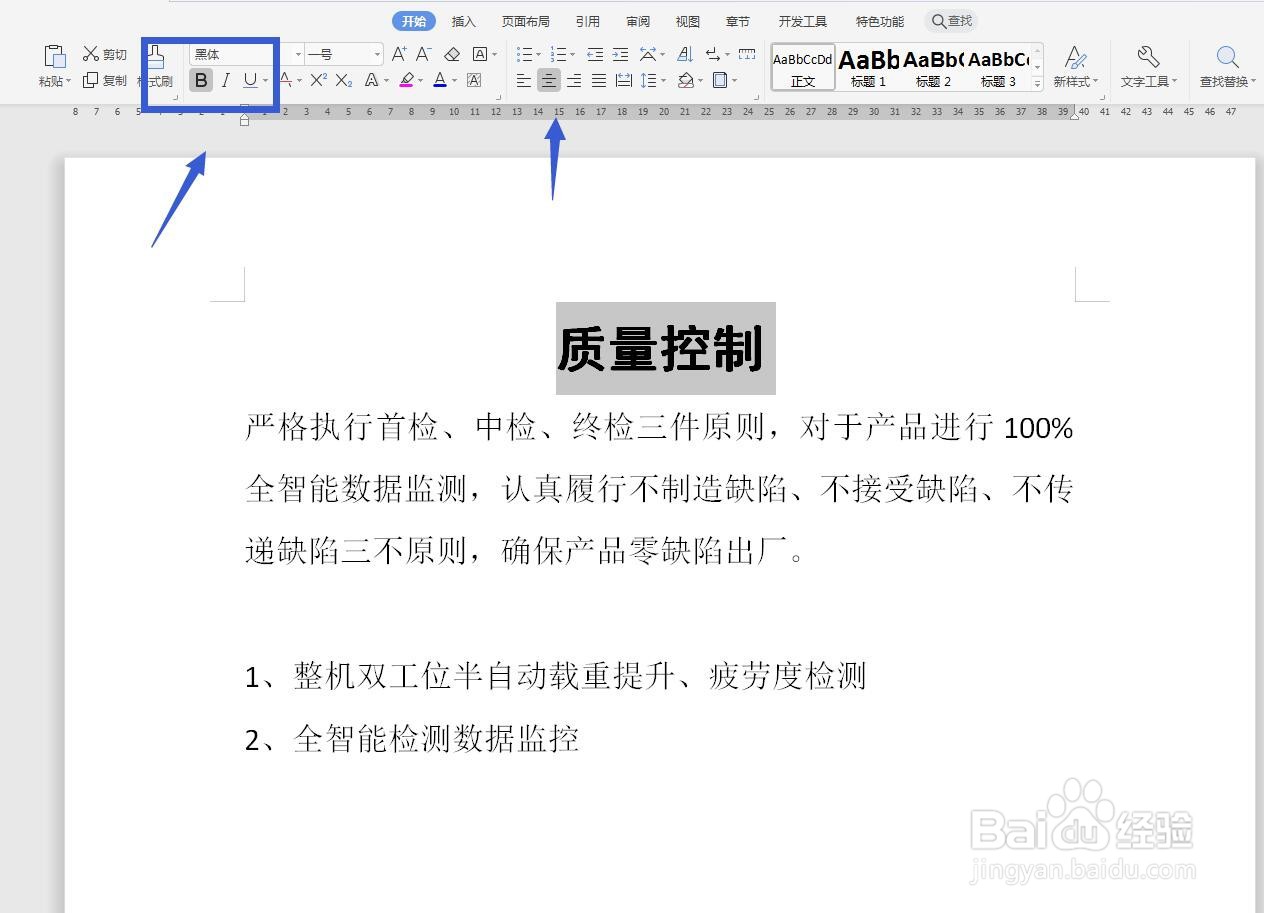Viewport: 1264px width, 913px height.
Task: Click the sort text icon
Action: (685, 54)
